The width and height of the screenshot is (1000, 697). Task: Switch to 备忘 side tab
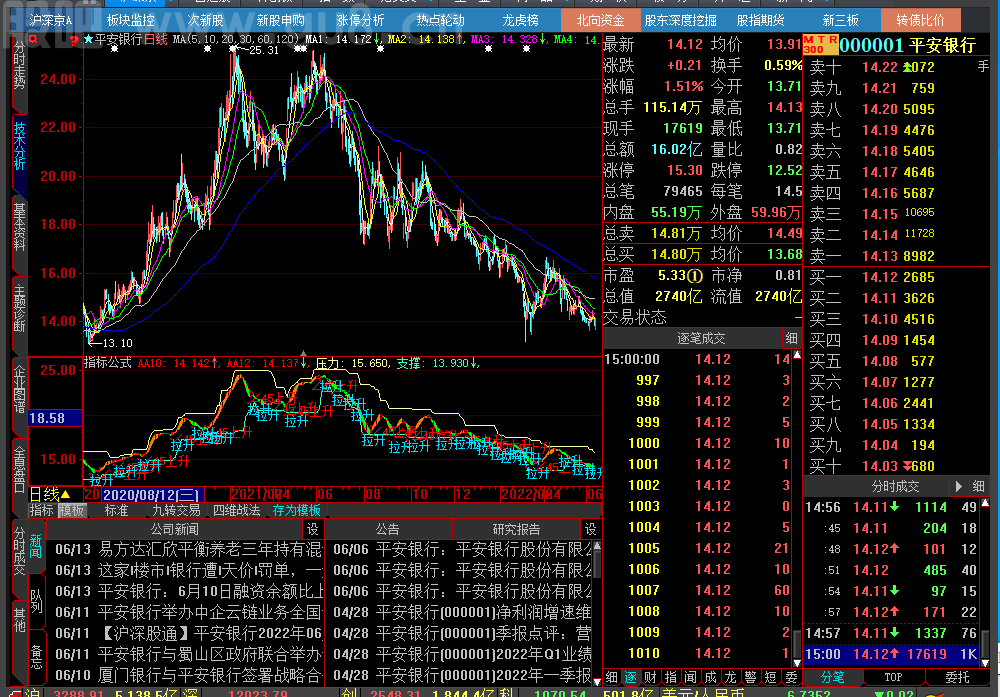[36, 656]
